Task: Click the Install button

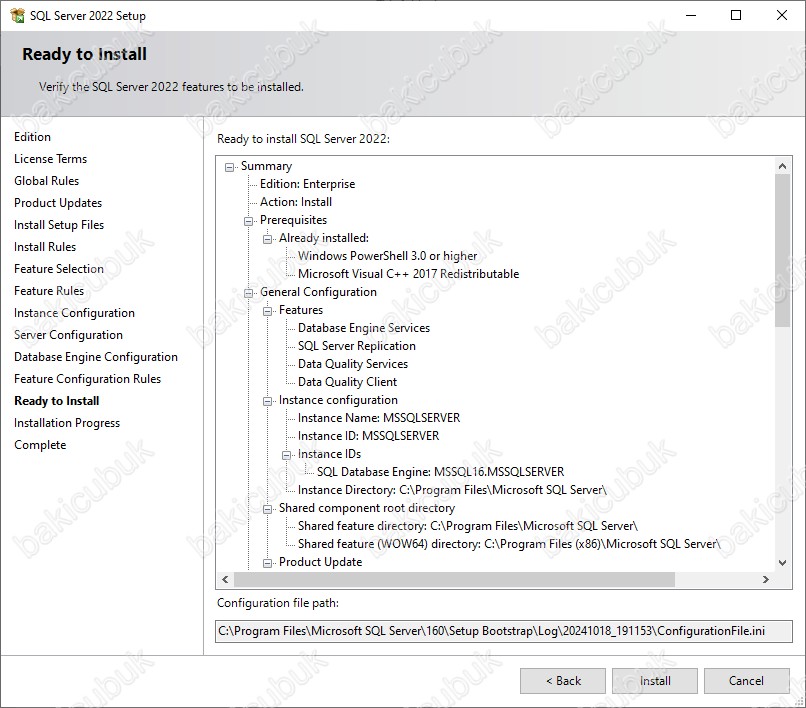Action: tap(654, 681)
